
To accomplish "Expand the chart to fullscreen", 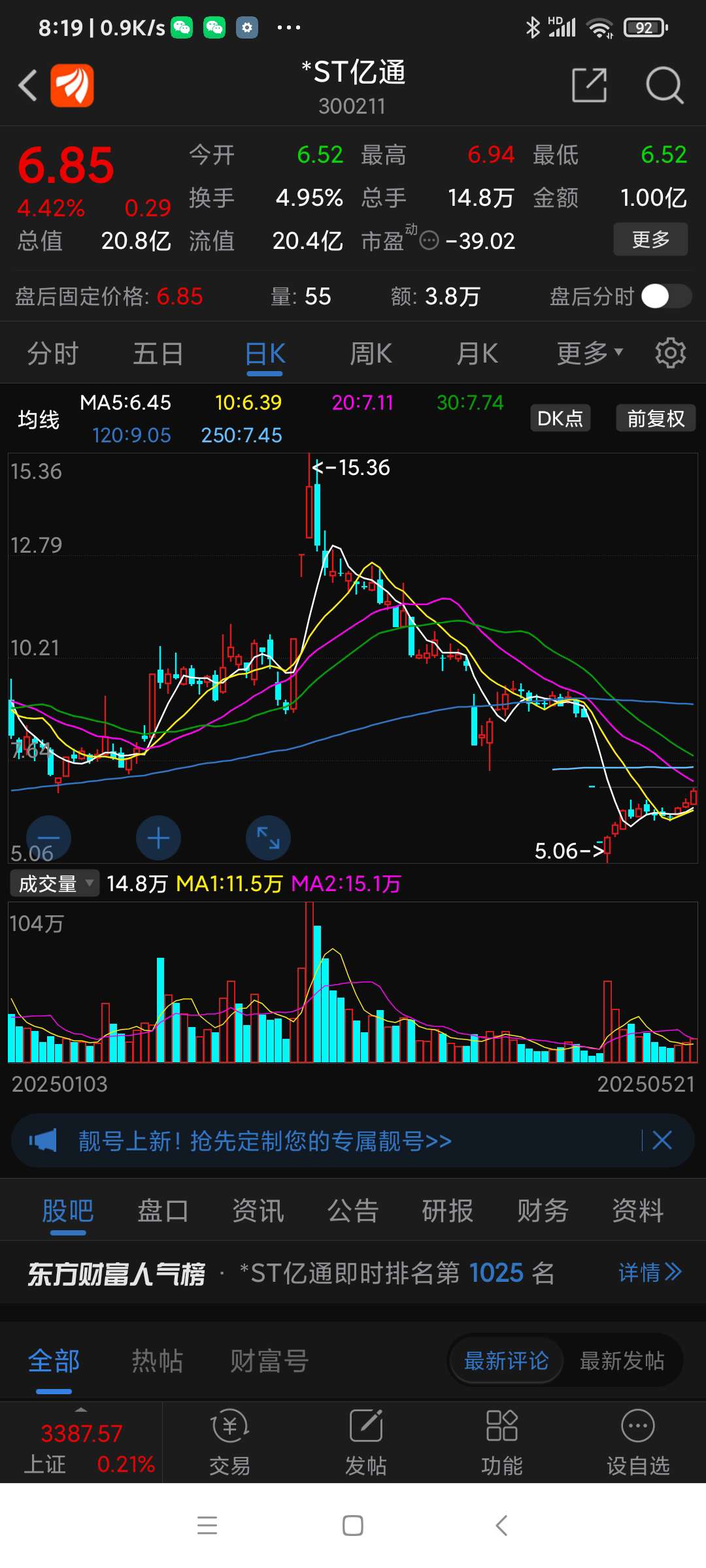I will tap(268, 838).
